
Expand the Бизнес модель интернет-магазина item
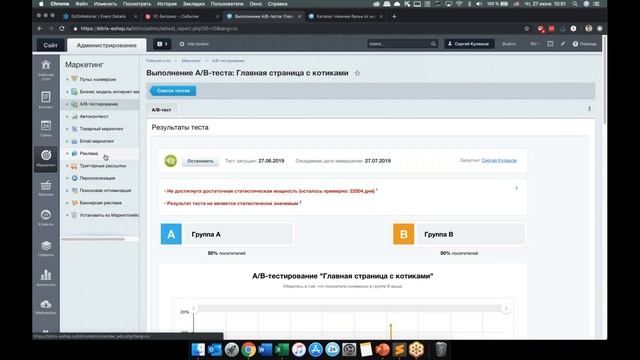67,92
